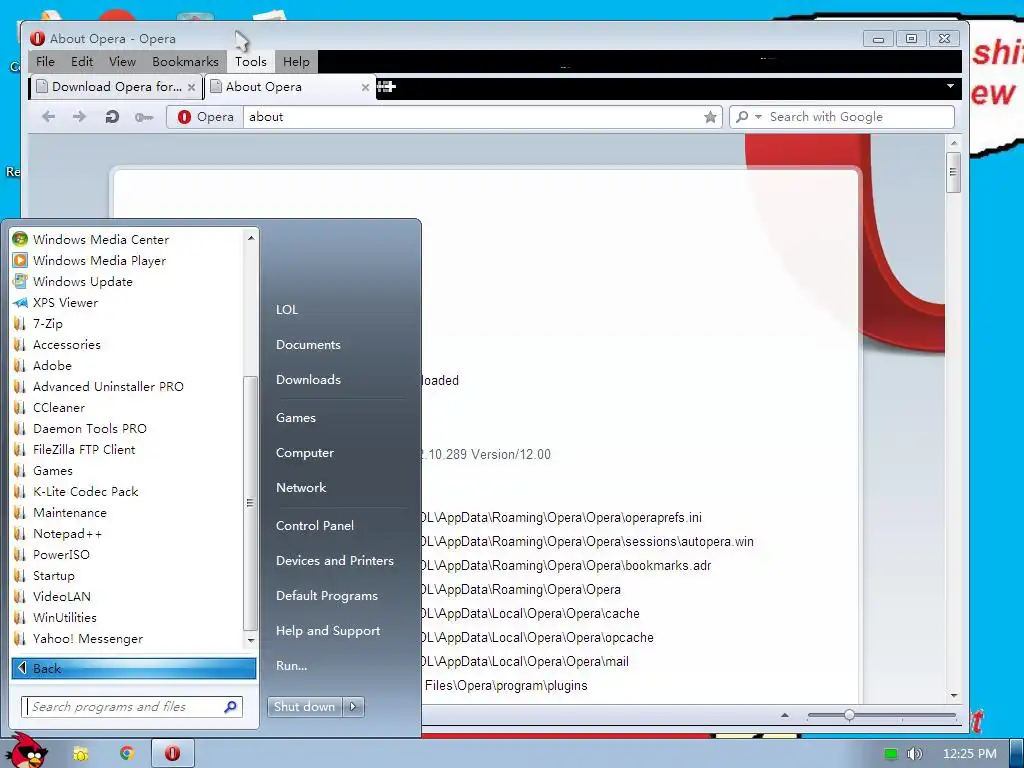
Task: Open Help and Support
Action: point(328,631)
